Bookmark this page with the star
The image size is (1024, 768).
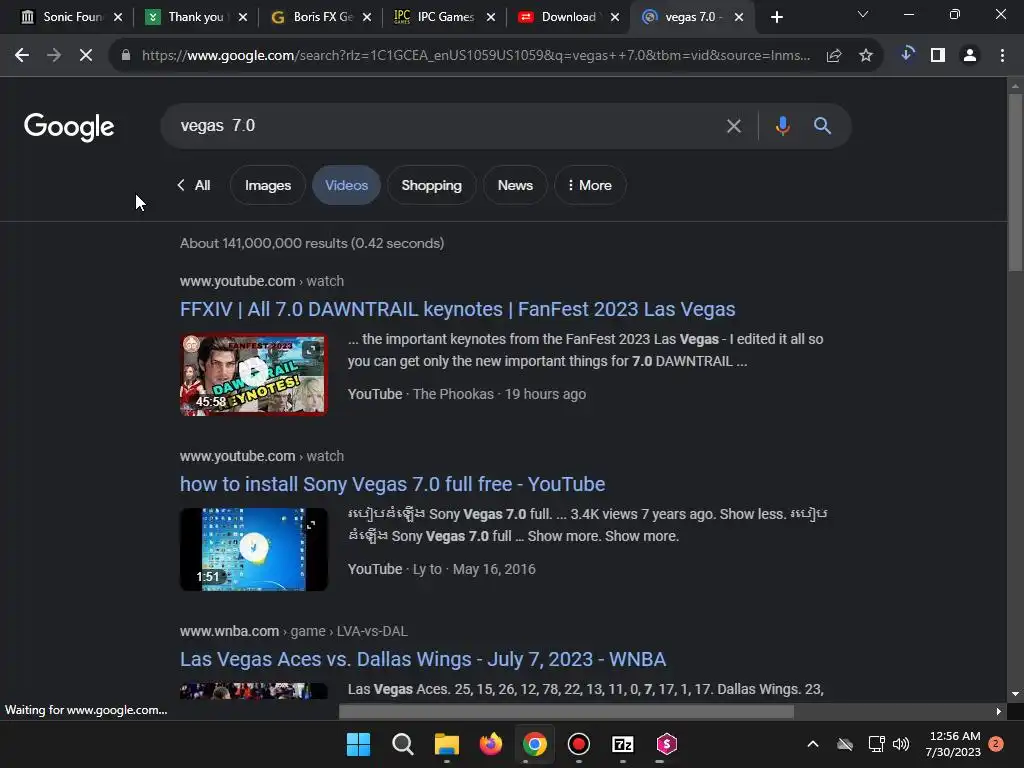coord(866,56)
